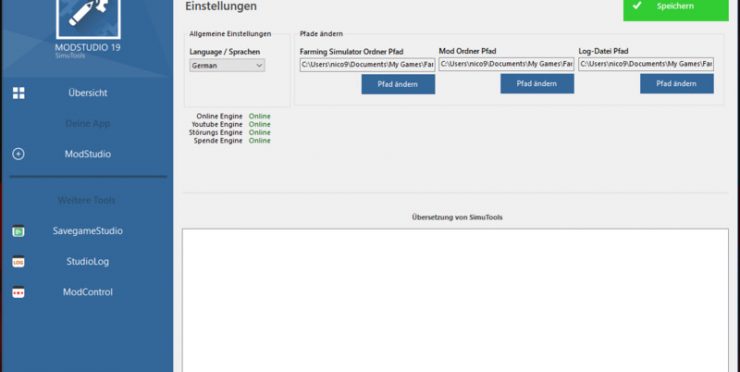Open SavegameStudio from Weitere Tools
This screenshot has width=740, height=372.
pyautogui.click(x=88, y=231)
